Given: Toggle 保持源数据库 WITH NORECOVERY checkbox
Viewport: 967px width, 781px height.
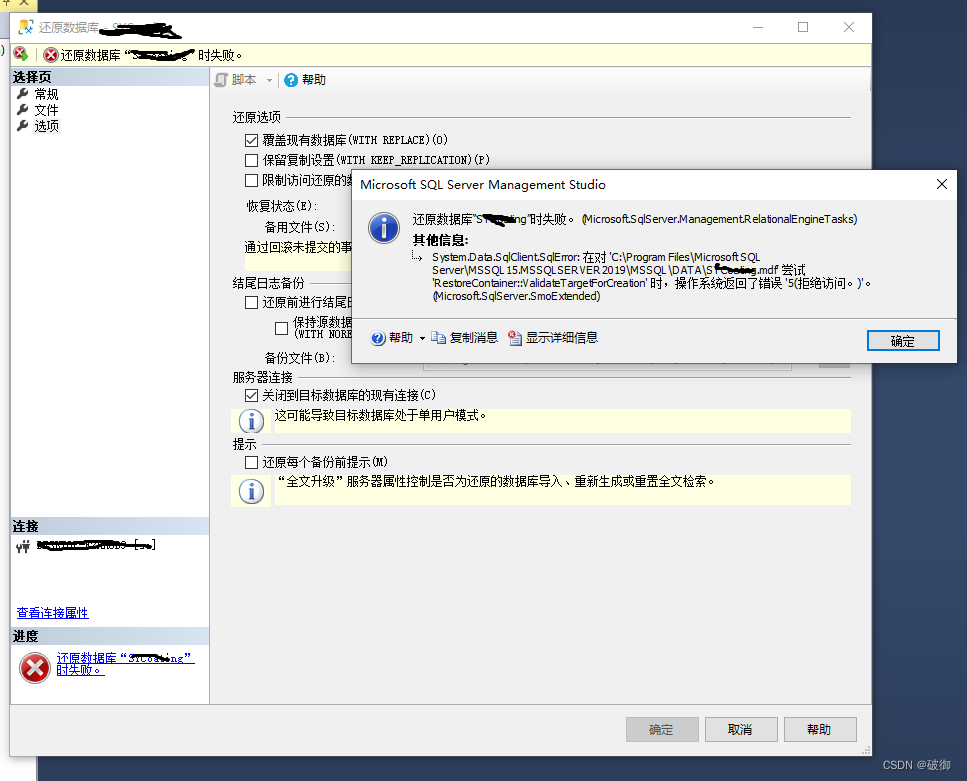Looking at the screenshot, I should pyautogui.click(x=281, y=328).
